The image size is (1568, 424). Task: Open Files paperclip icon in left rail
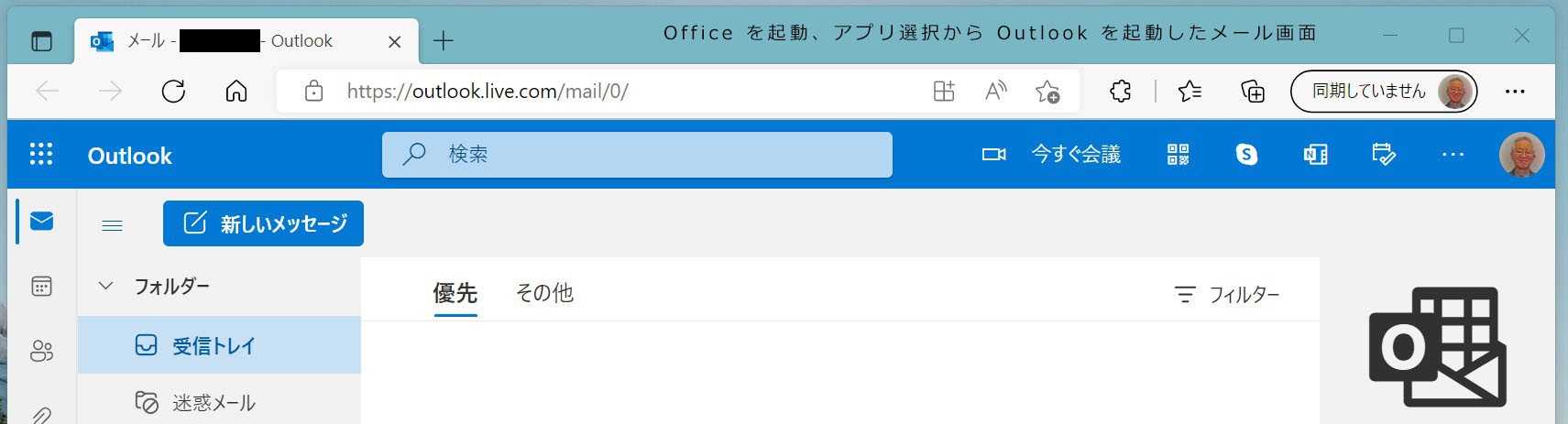(x=41, y=414)
